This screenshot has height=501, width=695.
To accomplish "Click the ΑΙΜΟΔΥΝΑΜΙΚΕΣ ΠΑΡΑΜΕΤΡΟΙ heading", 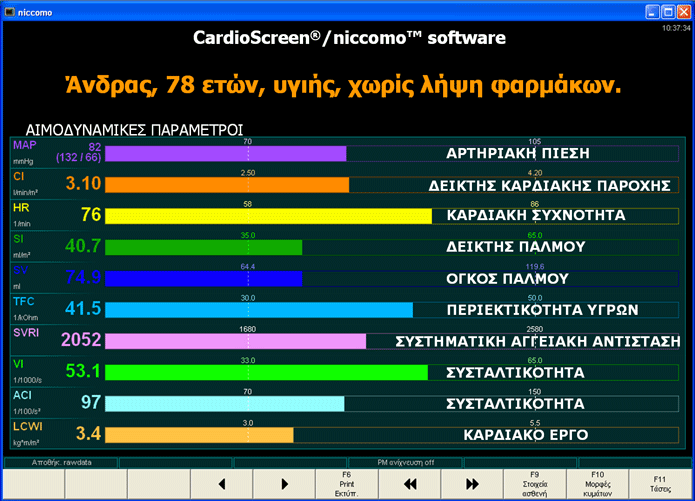I will [x=134, y=130].
